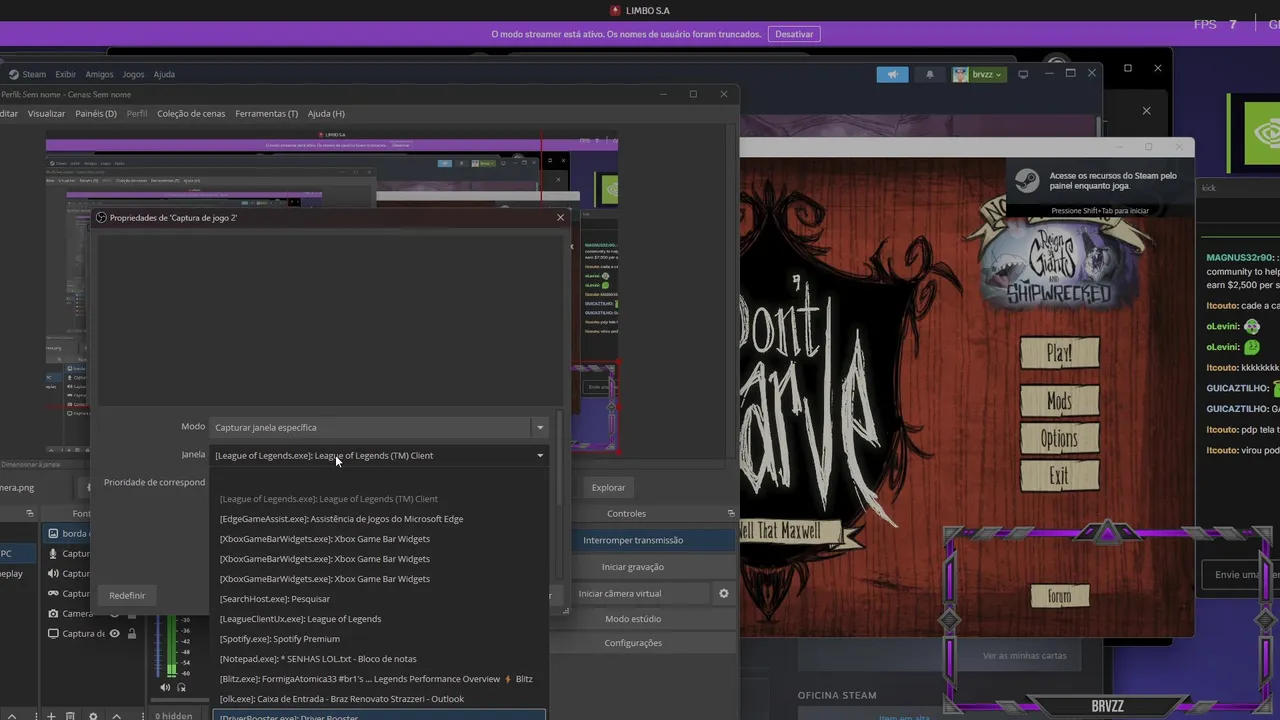The image size is (1280, 720).
Task: Choose LeagueClientUx.exe: League of Legends entry
Action: point(380,619)
